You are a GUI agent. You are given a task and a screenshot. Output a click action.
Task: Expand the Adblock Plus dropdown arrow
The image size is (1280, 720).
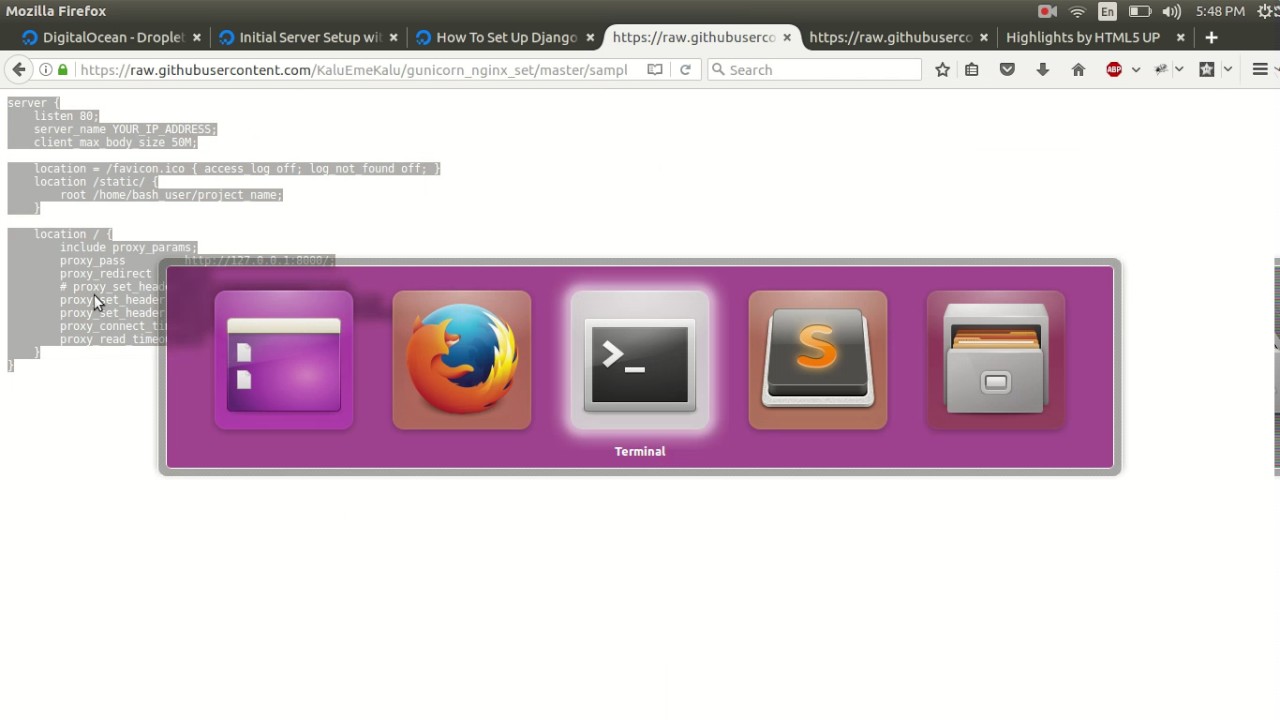[x=1136, y=70]
